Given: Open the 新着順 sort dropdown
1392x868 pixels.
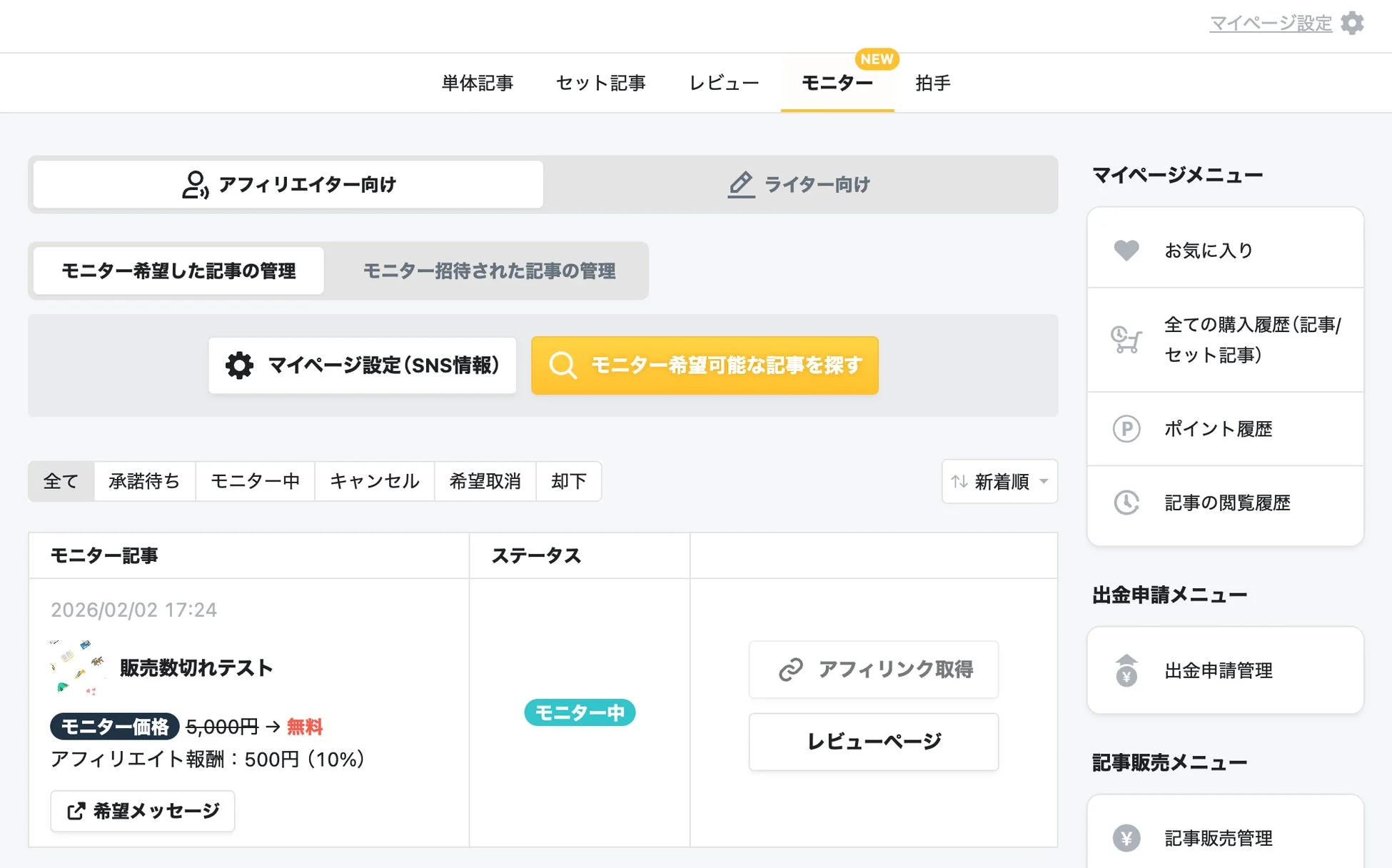Looking at the screenshot, I should tap(999, 481).
